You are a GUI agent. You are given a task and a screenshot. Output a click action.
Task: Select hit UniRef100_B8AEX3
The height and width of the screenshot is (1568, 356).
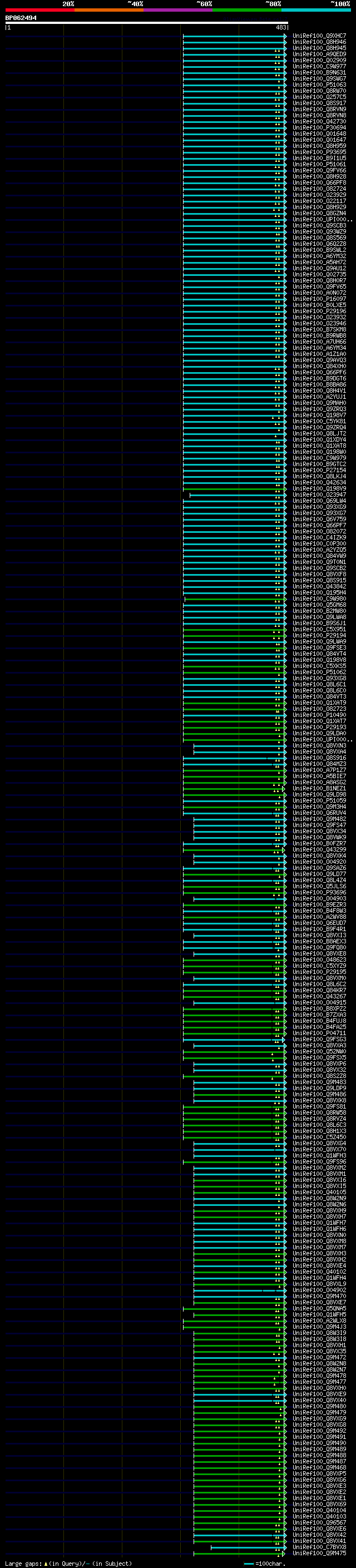coord(319,941)
